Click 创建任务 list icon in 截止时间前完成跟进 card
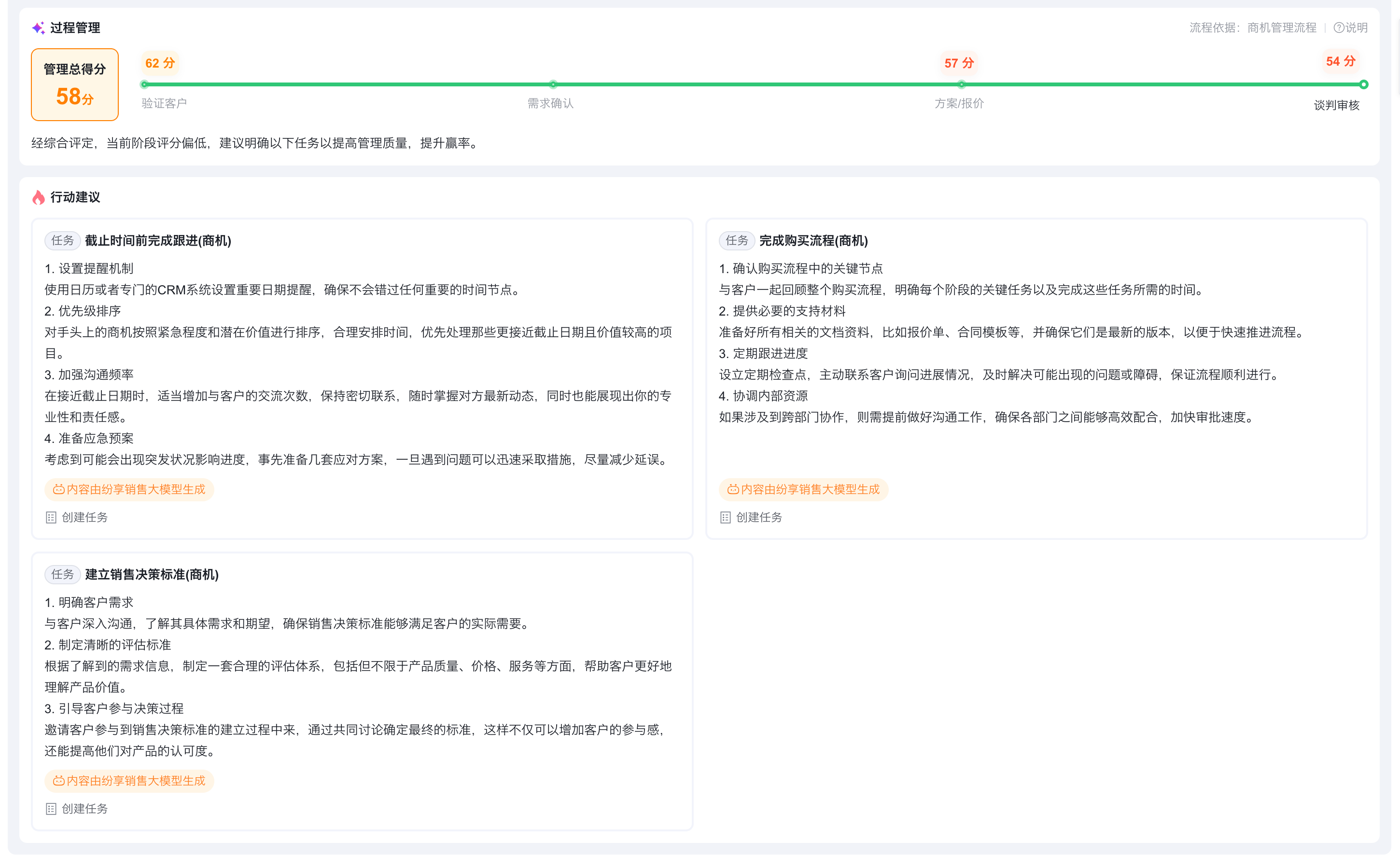This screenshot has height=855, width=1400. tap(51, 517)
